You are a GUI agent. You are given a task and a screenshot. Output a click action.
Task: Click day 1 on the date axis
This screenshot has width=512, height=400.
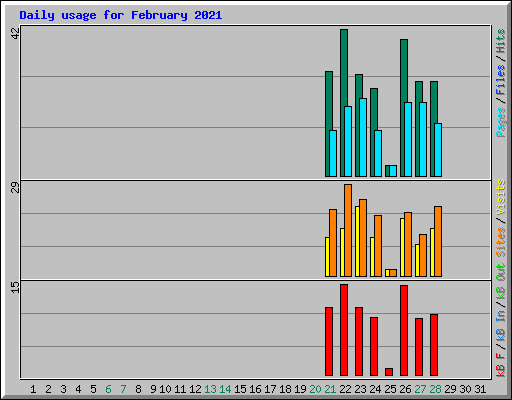point(33,389)
